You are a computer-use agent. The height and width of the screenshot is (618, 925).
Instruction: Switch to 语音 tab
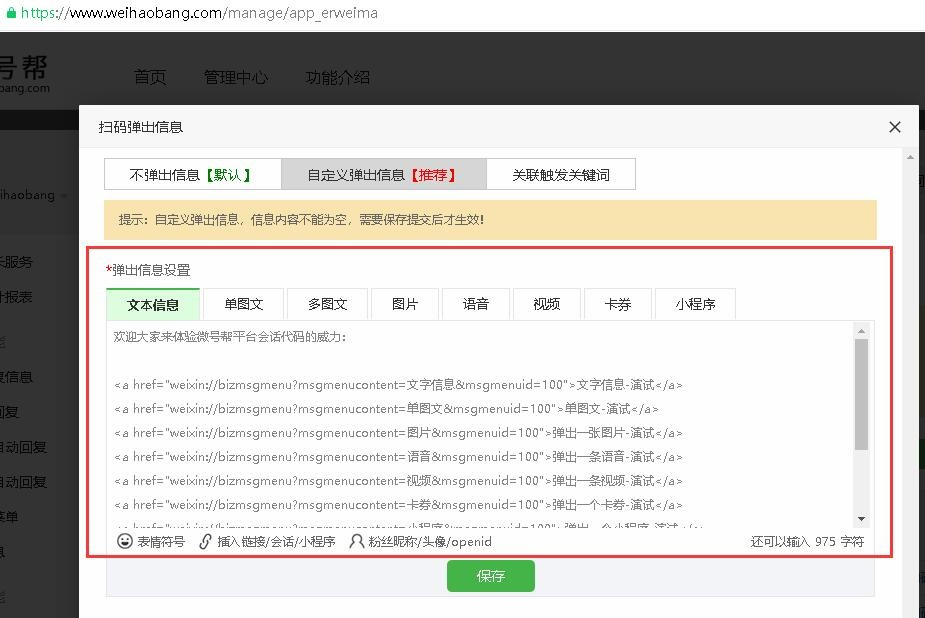[x=475, y=304]
